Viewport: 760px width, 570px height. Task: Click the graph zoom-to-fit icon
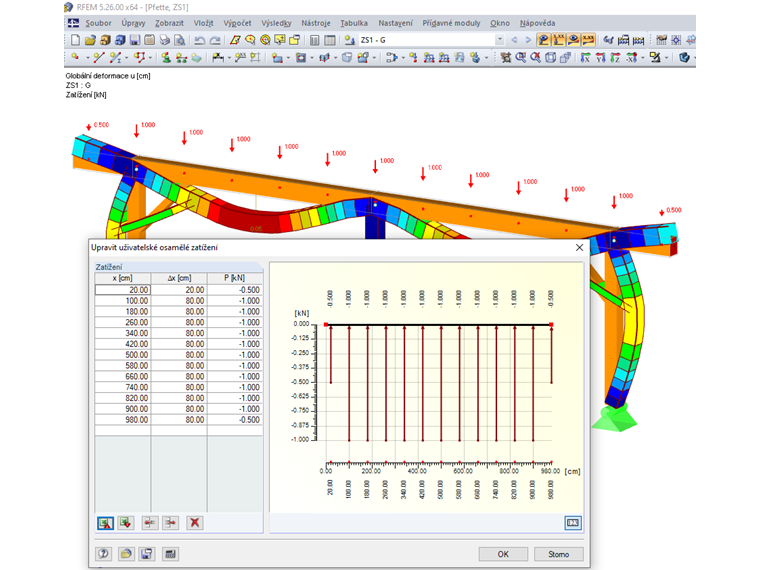tap(573, 522)
